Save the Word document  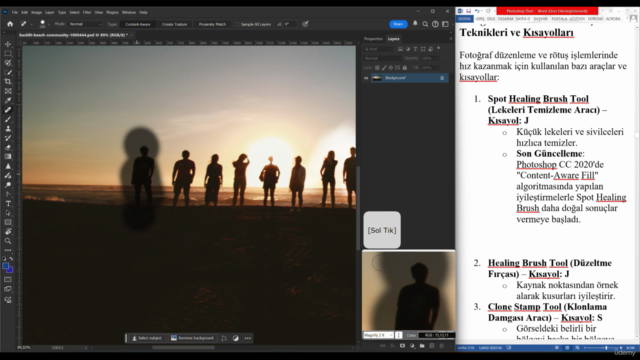tap(468, 11)
